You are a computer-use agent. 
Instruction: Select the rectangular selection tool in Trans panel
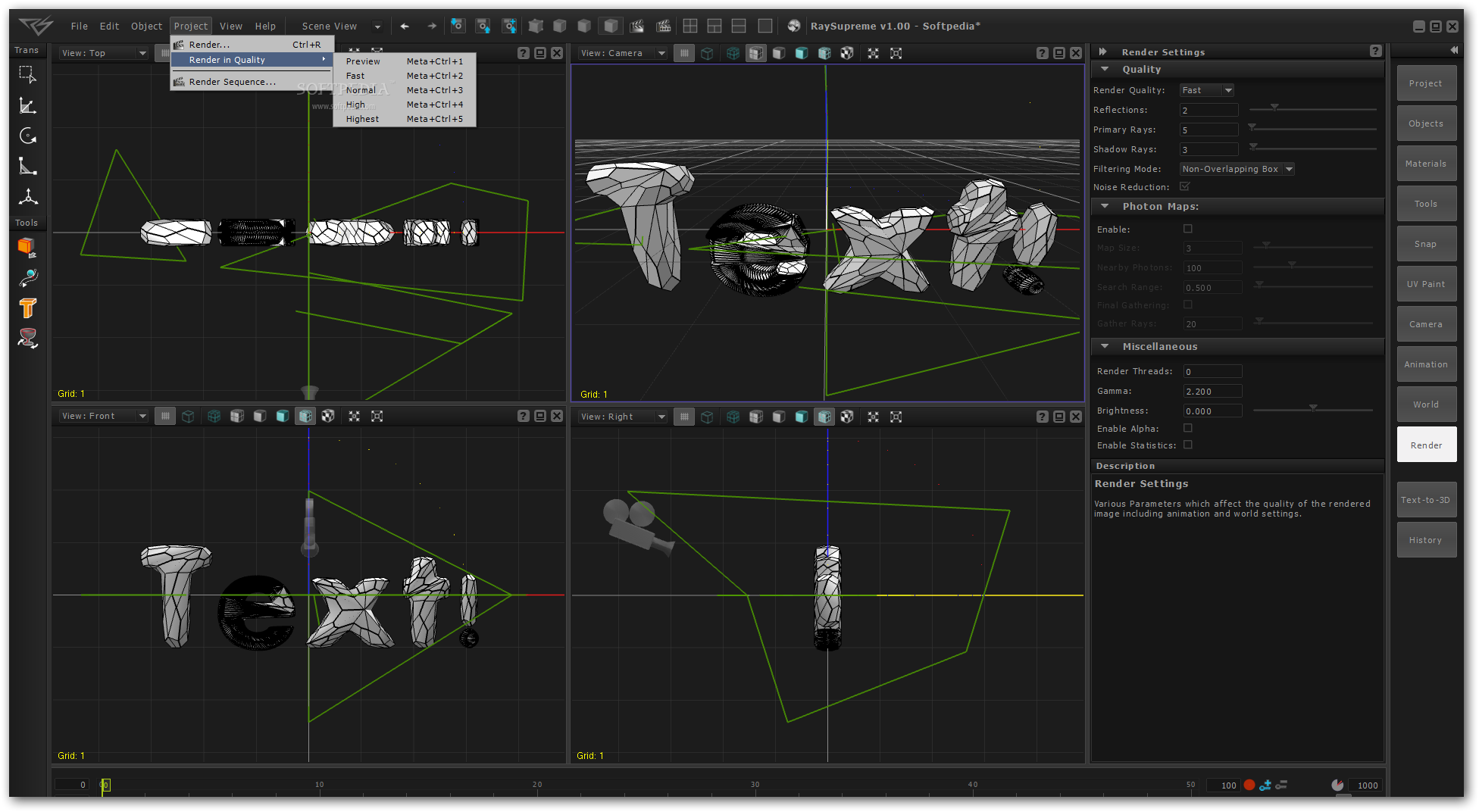pos(27,74)
